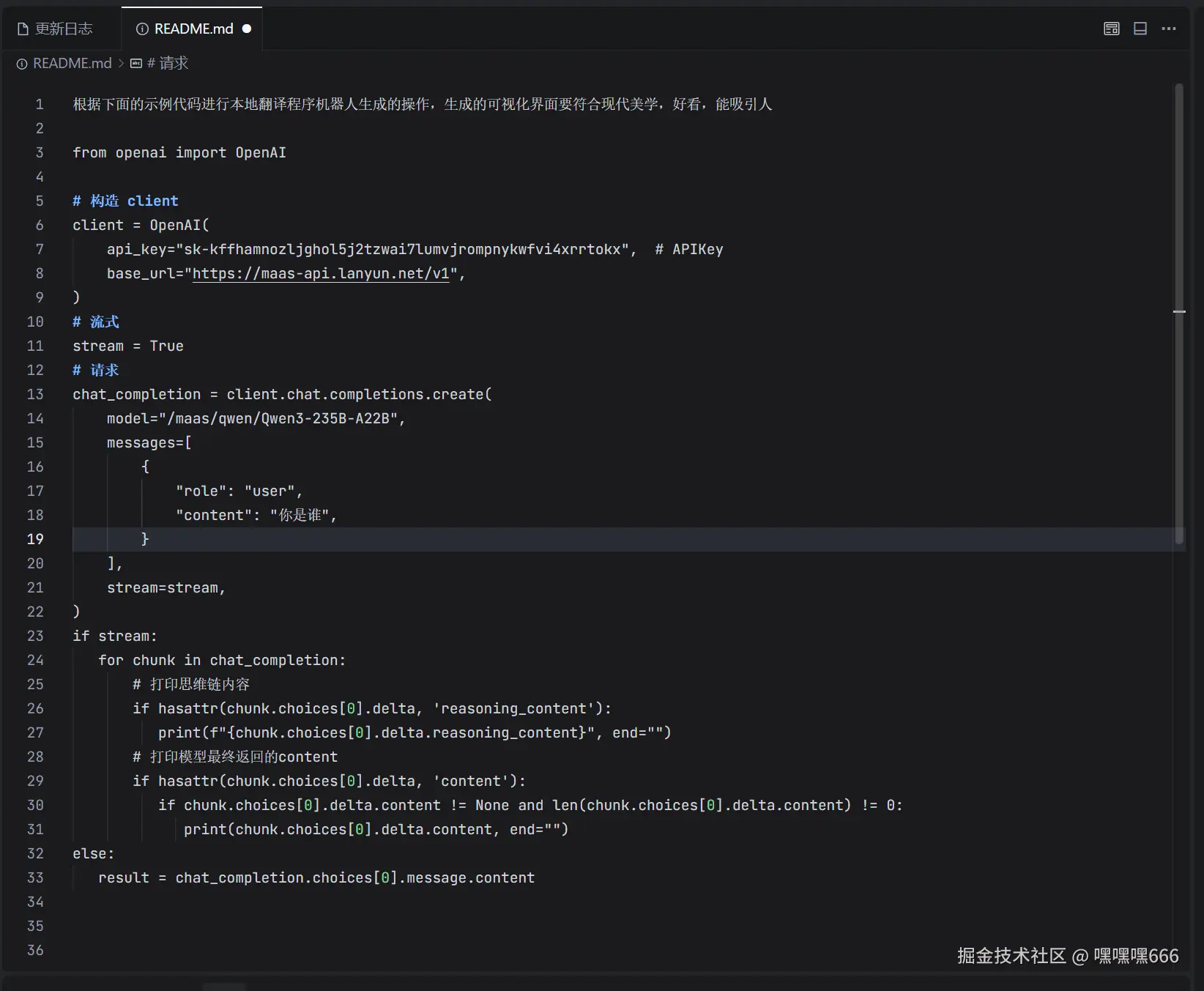
Task: Click the file icon on the 更新日志 tab
Action: pos(23,29)
